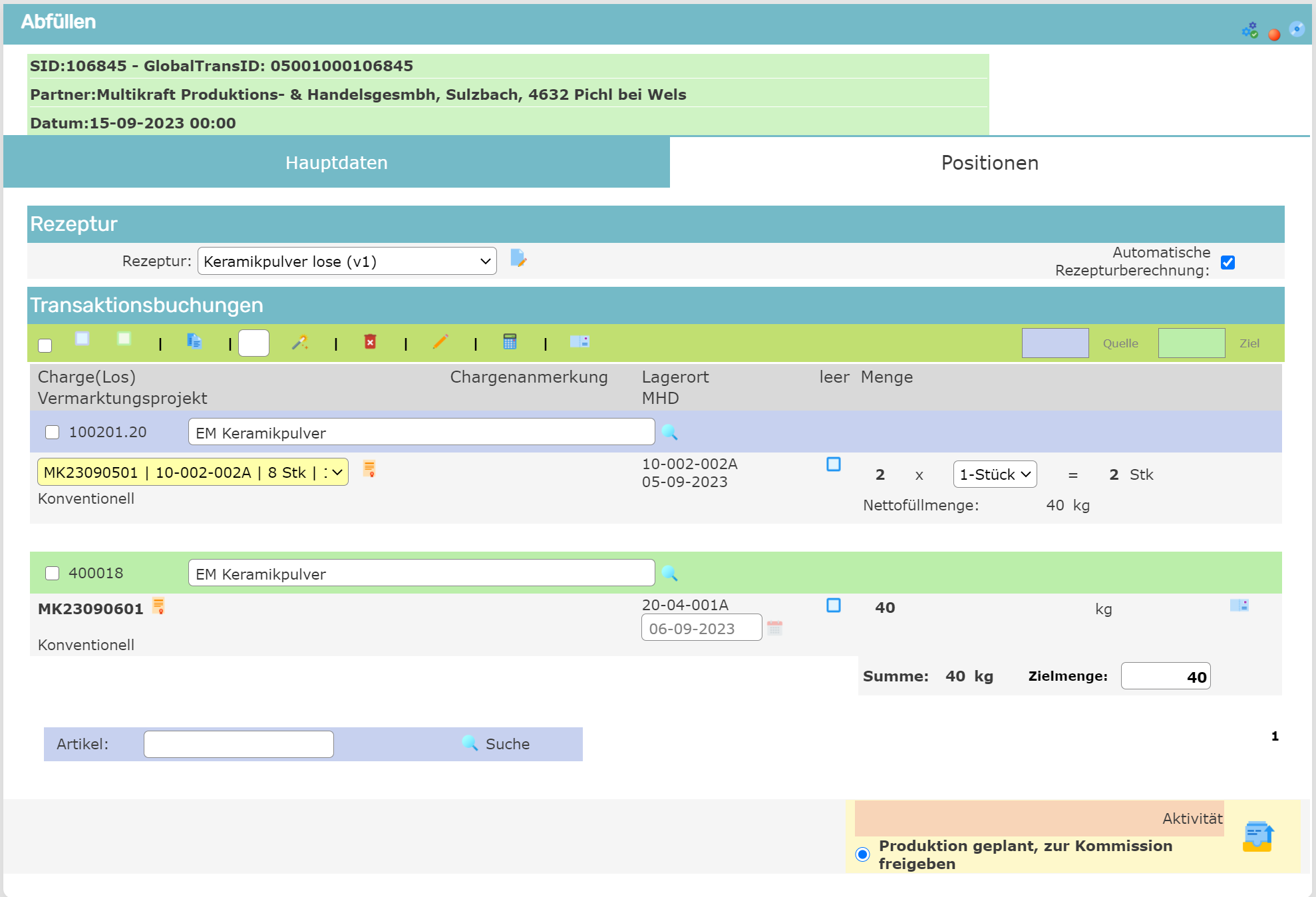Screen dimensions: 1316x897
Task: Switch to the Hauptdaten tab
Action: [x=336, y=163]
